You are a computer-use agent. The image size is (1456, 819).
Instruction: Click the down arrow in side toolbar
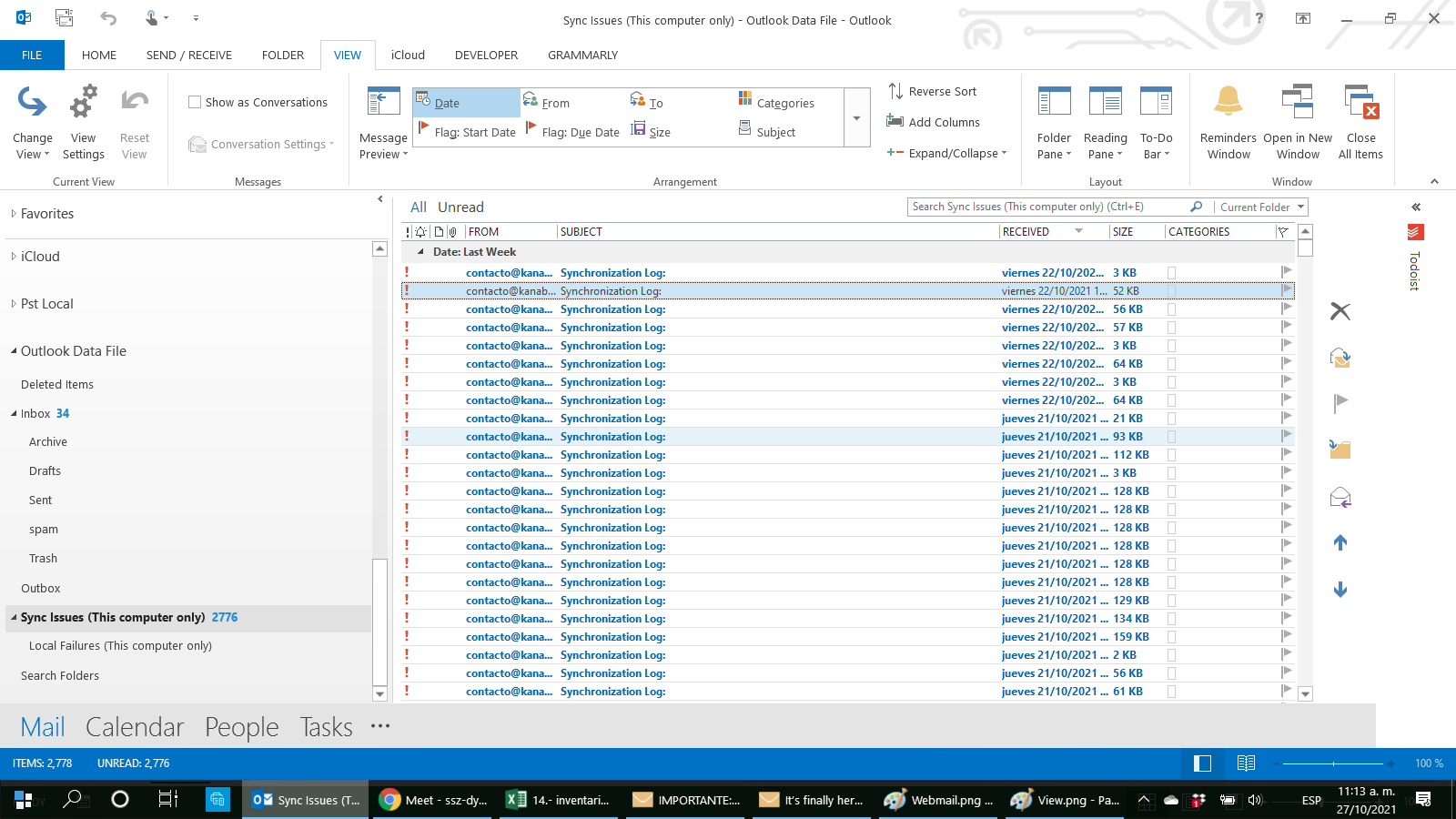click(x=1340, y=590)
